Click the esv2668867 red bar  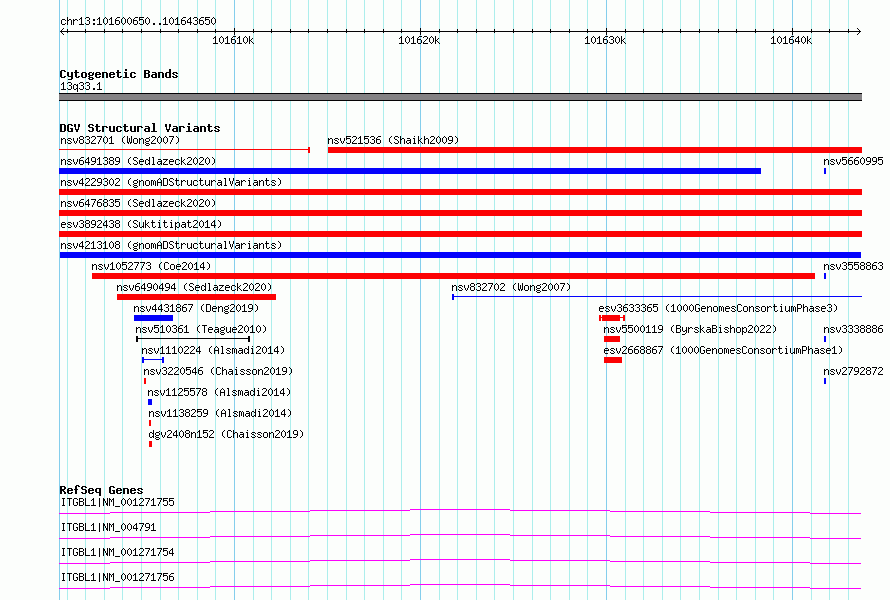613,360
